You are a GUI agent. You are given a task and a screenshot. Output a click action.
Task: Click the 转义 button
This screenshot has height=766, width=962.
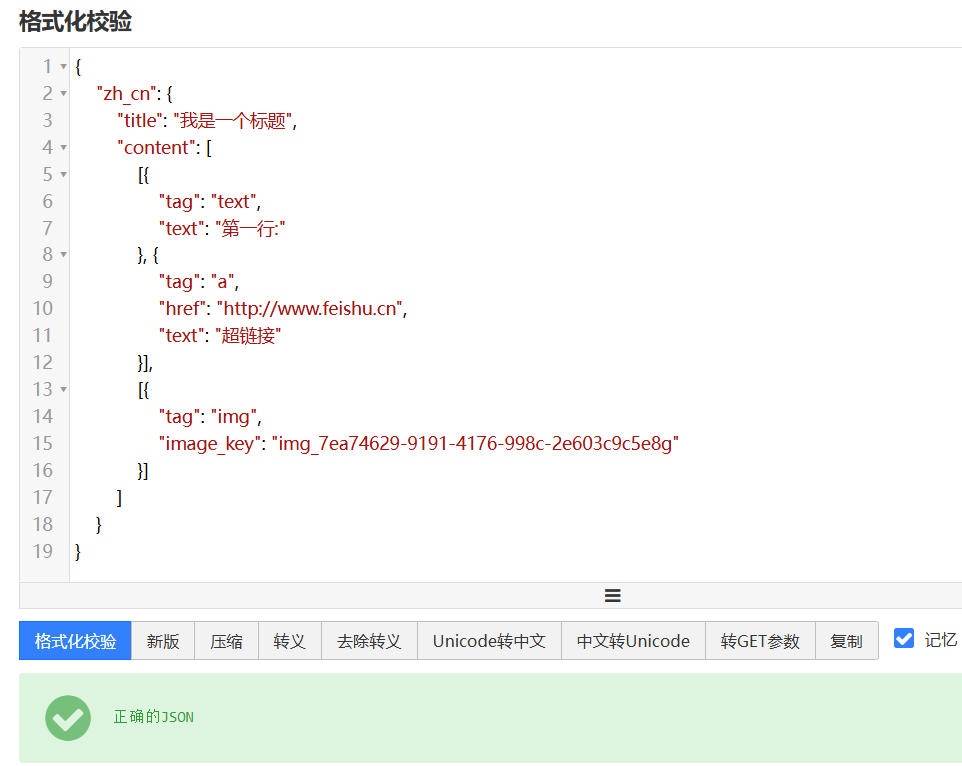click(x=289, y=641)
